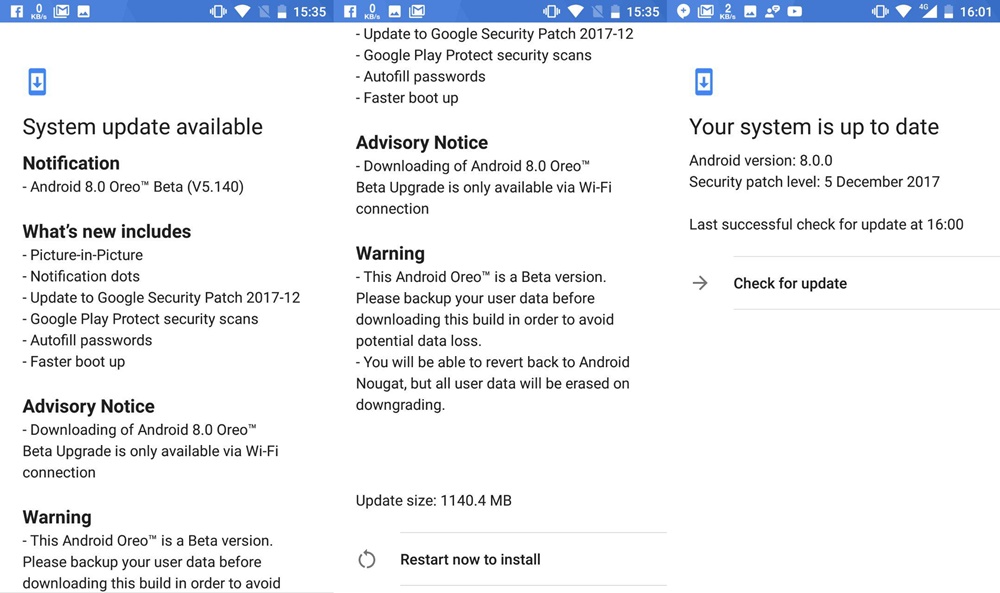Tap the 16:01 status bar clock
The image size is (1000, 593).
coord(976,12)
